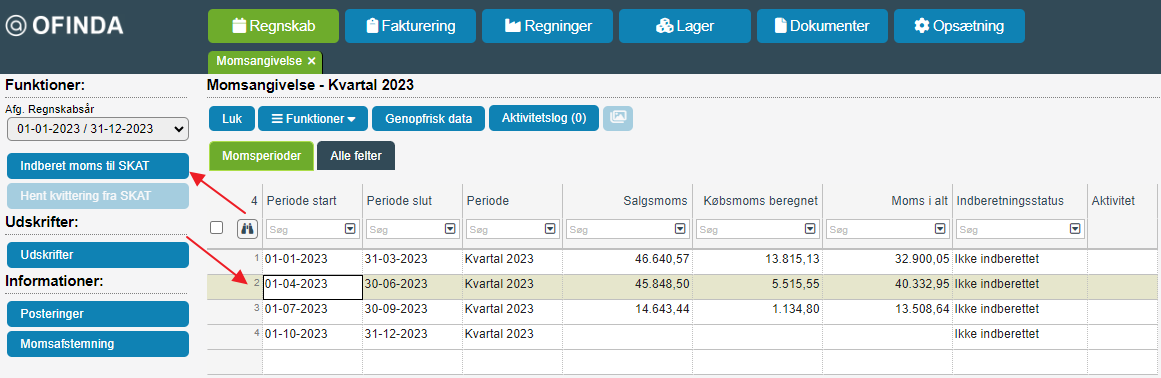Expand the Afg. Regnskabsår year dropdown
Image resolution: width=1161 pixels, height=378 pixels.
click(x=98, y=129)
